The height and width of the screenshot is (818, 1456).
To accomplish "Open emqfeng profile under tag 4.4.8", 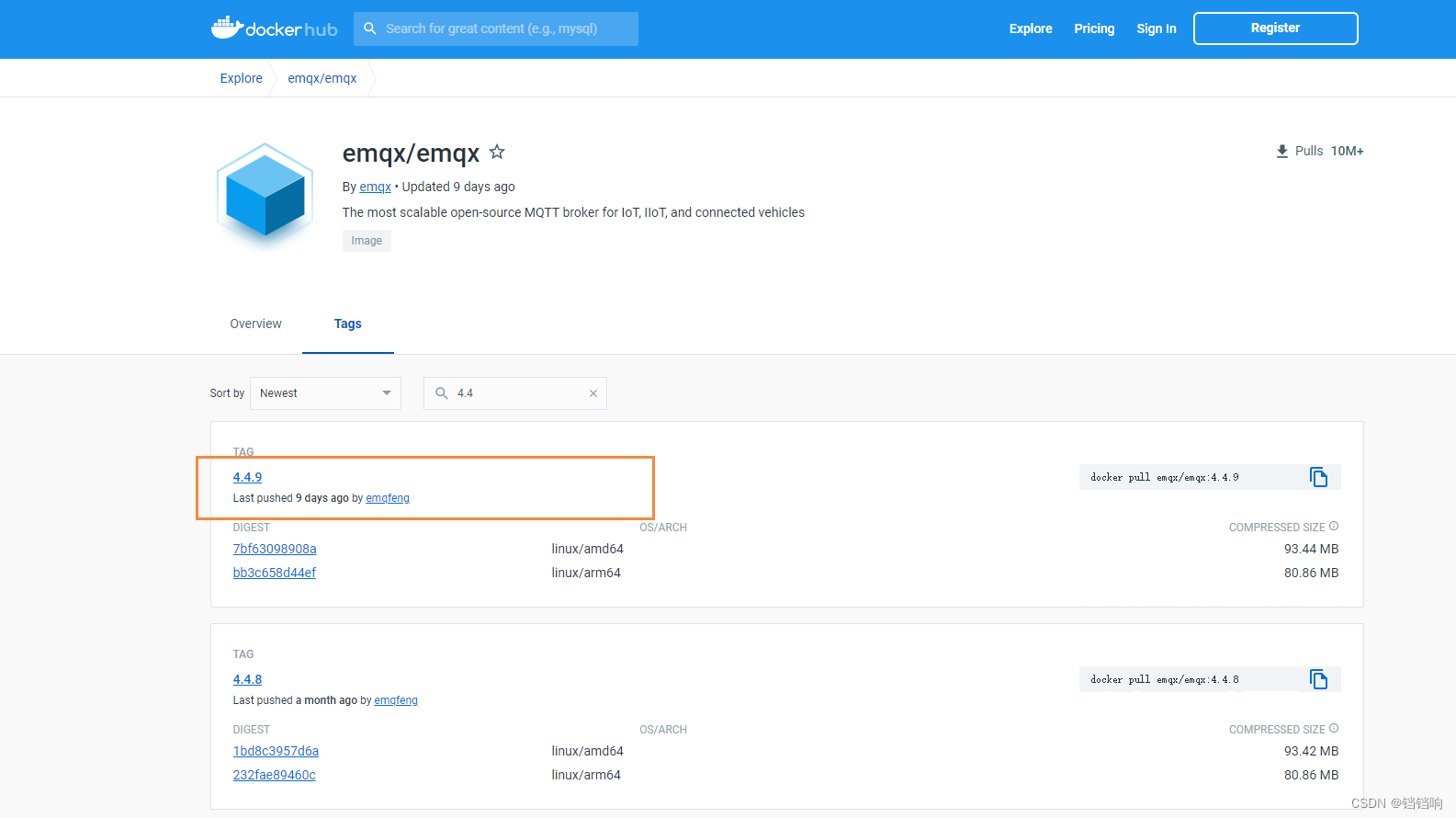I will [396, 700].
